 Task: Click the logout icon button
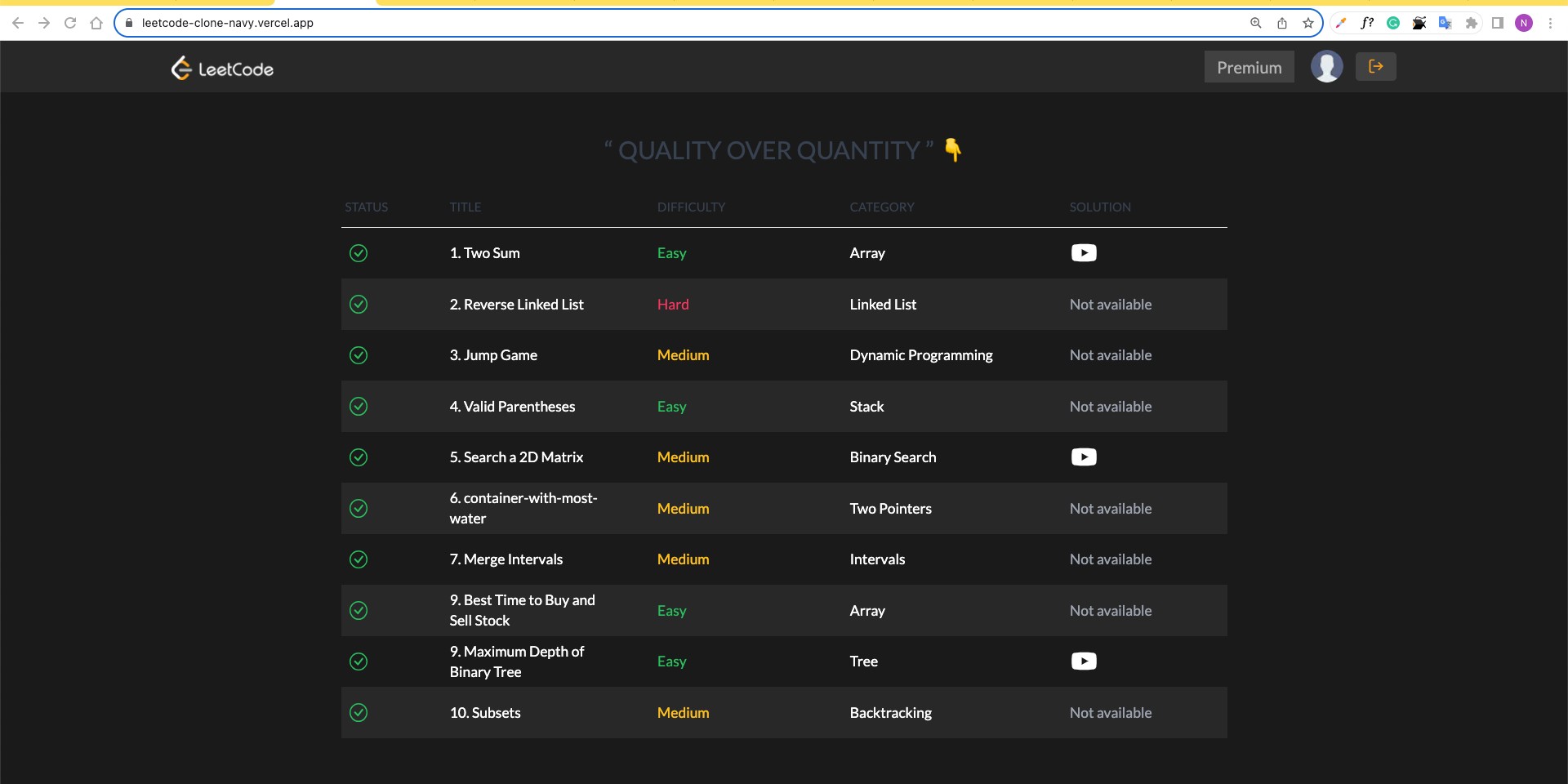coord(1375,67)
